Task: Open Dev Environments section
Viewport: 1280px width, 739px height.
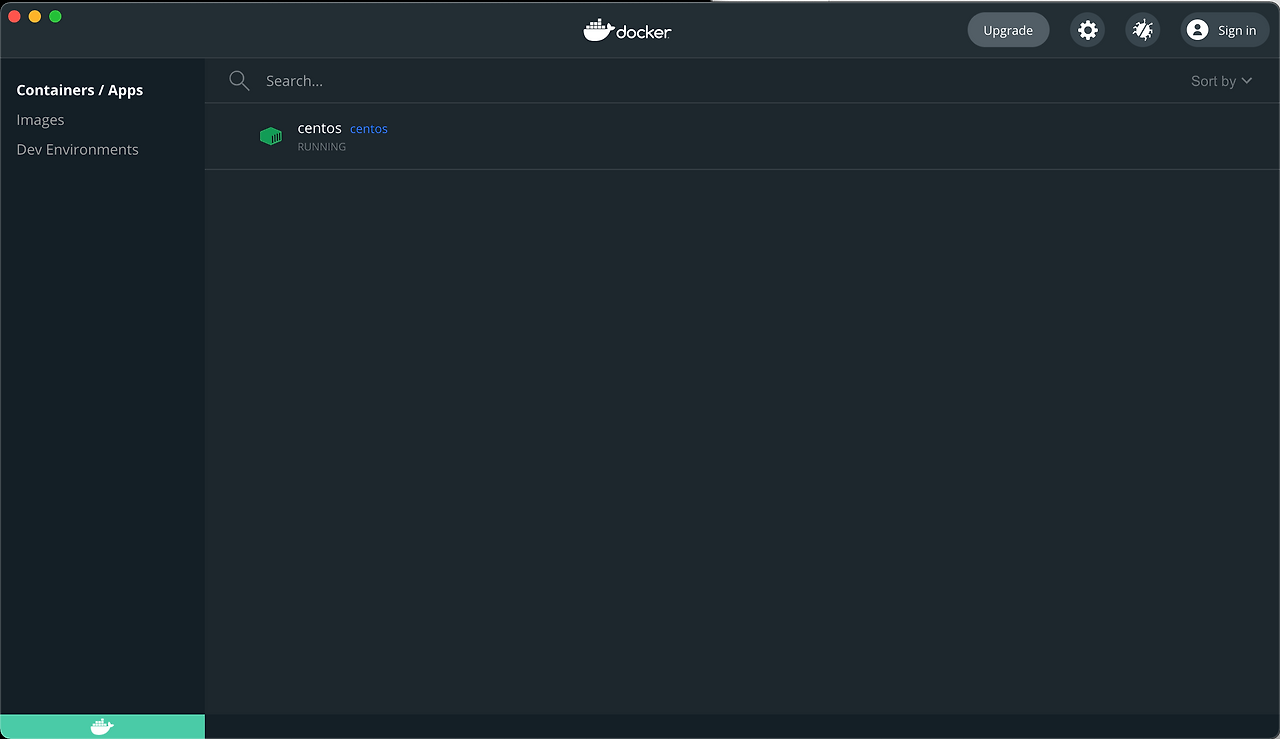Action: click(77, 150)
